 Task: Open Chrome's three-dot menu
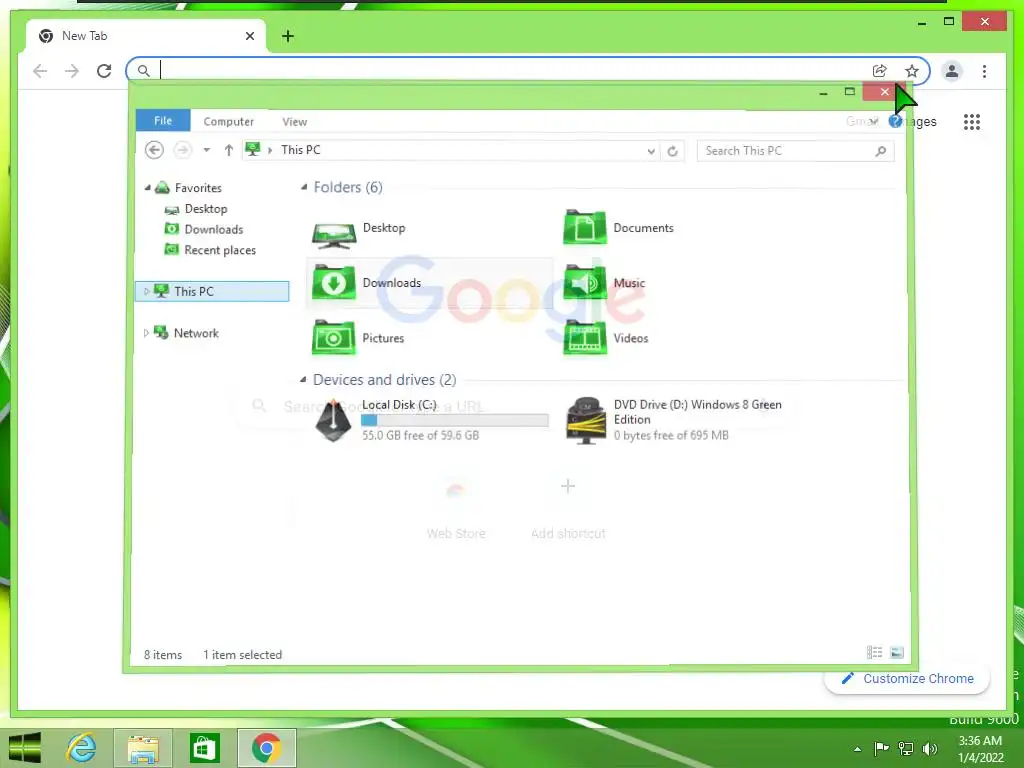click(x=984, y=71)
